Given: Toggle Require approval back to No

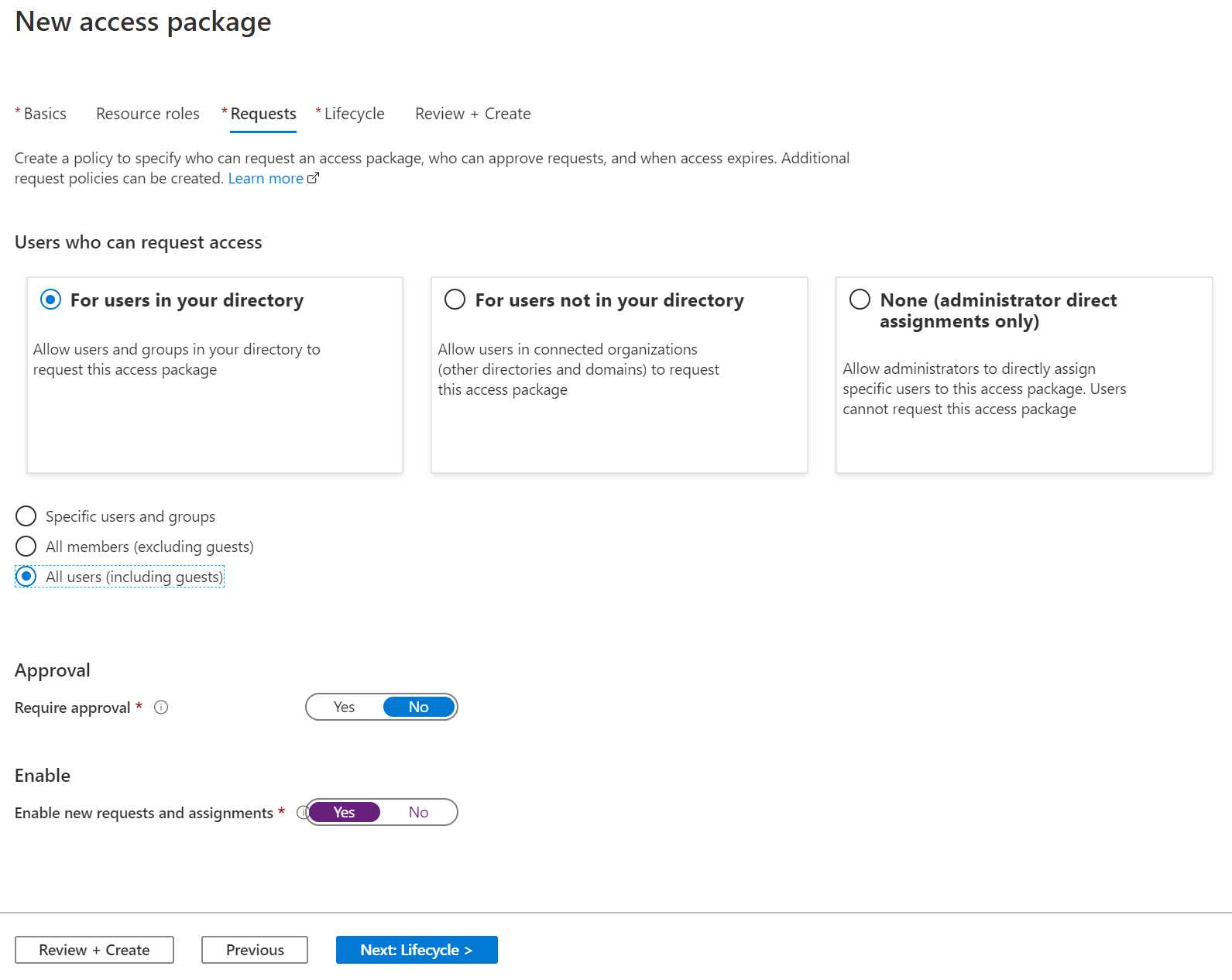Looking at the screenshot, I should click(x=418, y=707).
